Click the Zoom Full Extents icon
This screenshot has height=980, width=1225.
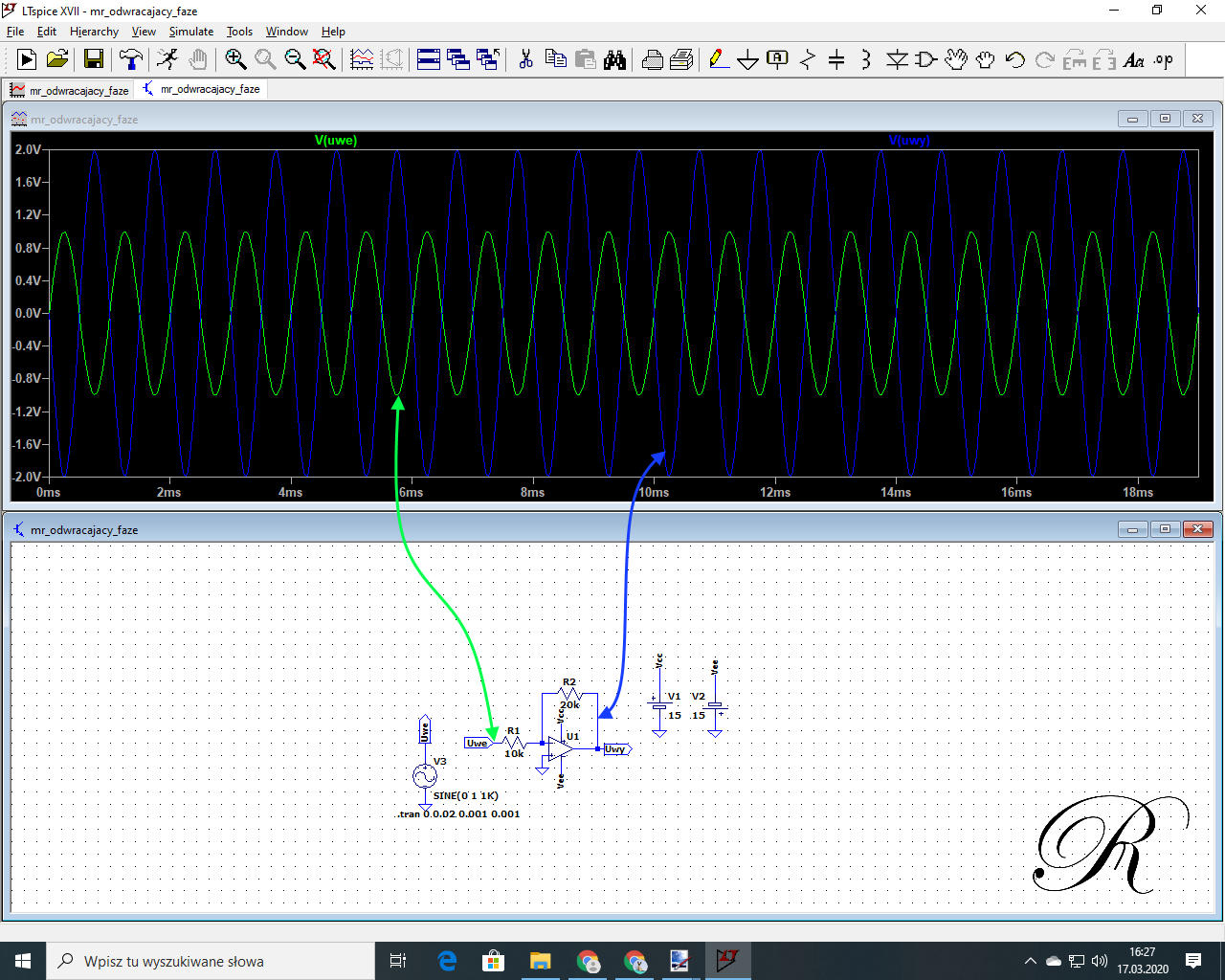(324, 59)
